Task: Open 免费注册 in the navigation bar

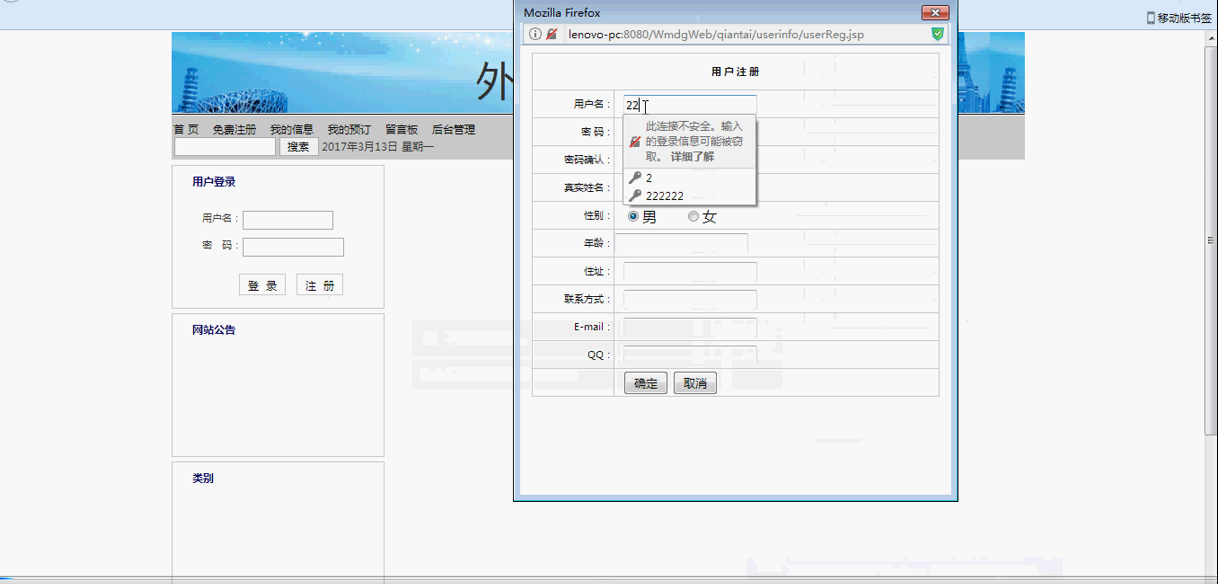Action: click(x=234, y=129)
